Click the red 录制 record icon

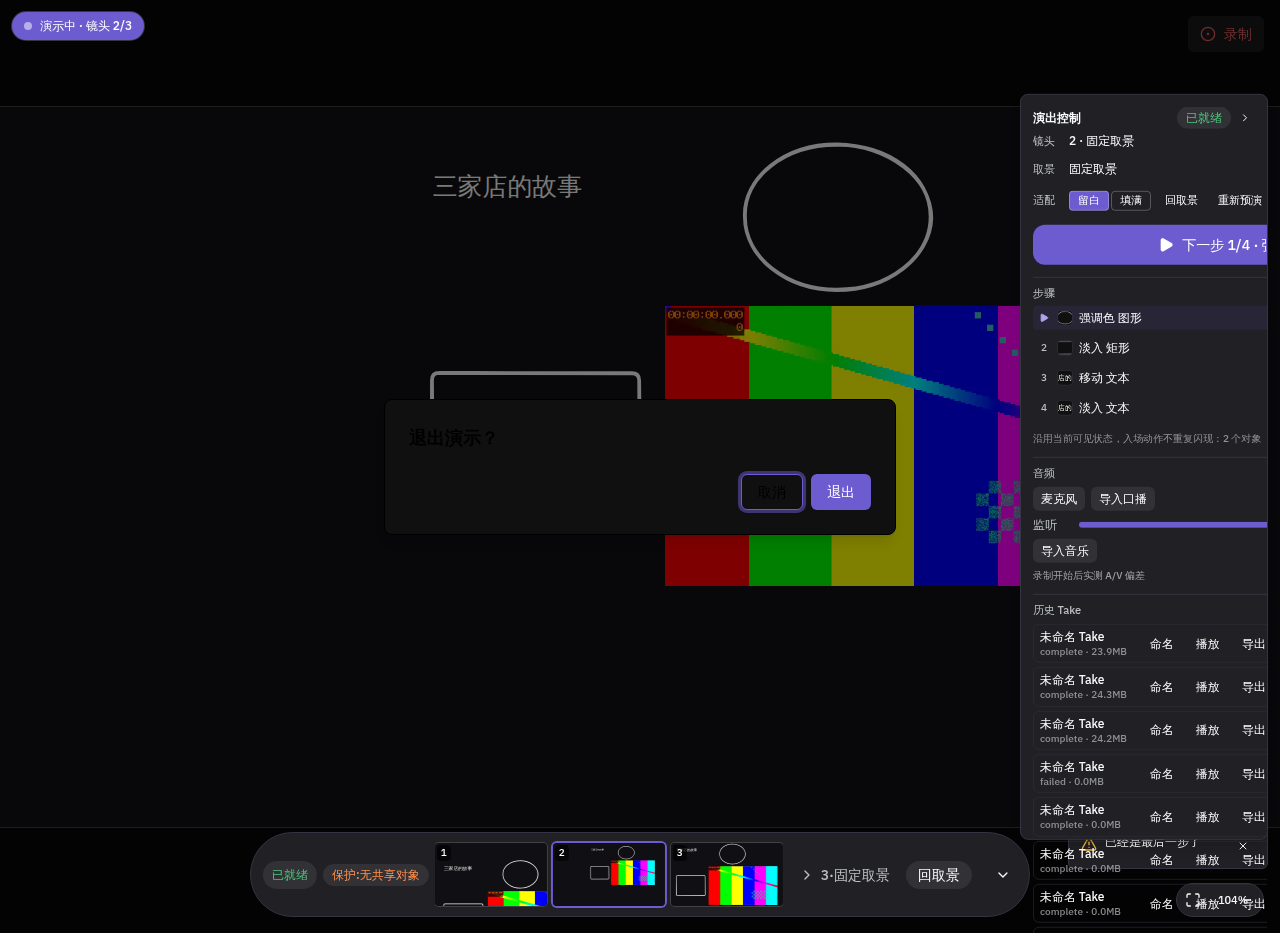[1208, 34]
